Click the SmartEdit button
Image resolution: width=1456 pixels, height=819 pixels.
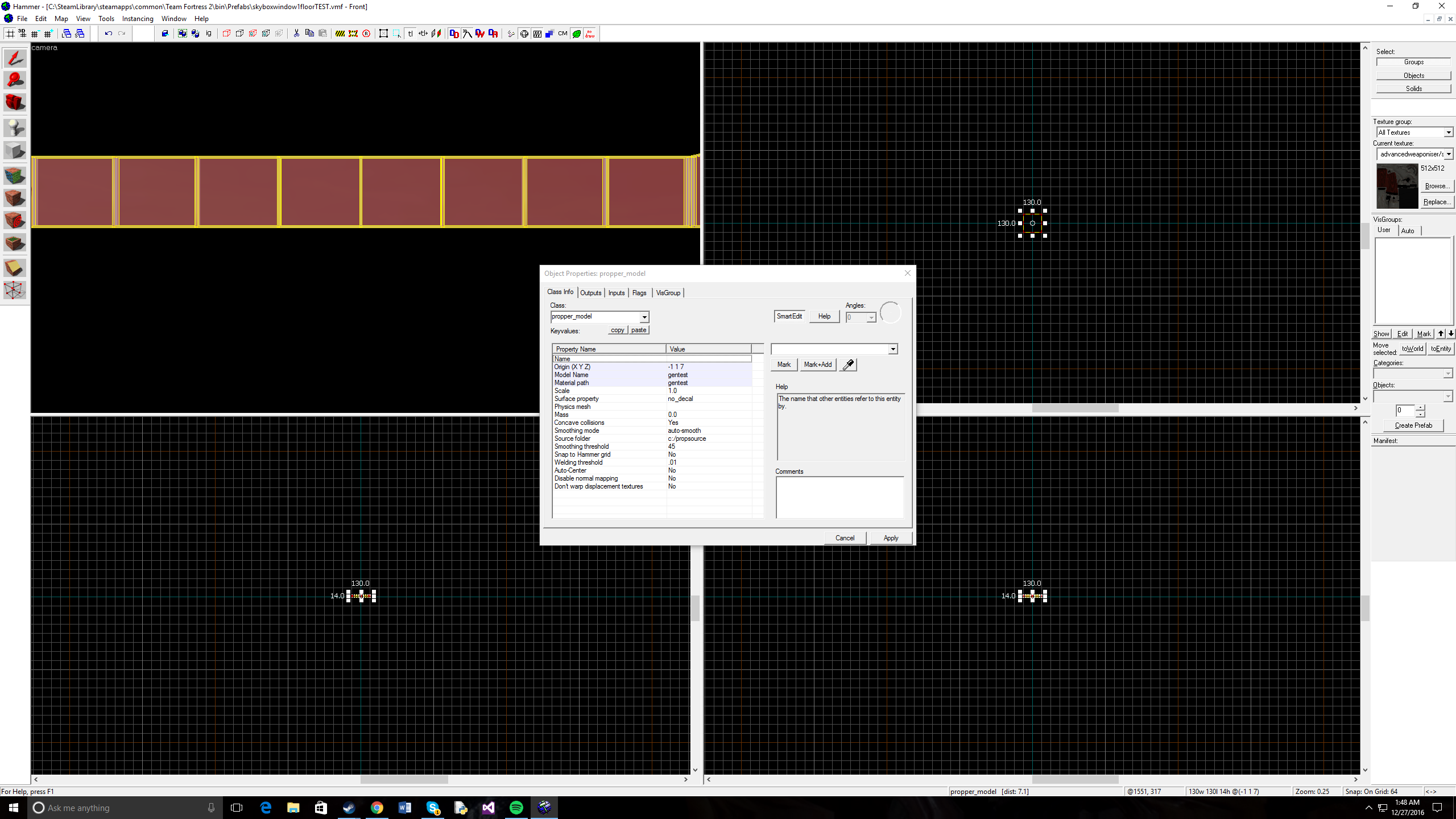(x=789, y=316)
